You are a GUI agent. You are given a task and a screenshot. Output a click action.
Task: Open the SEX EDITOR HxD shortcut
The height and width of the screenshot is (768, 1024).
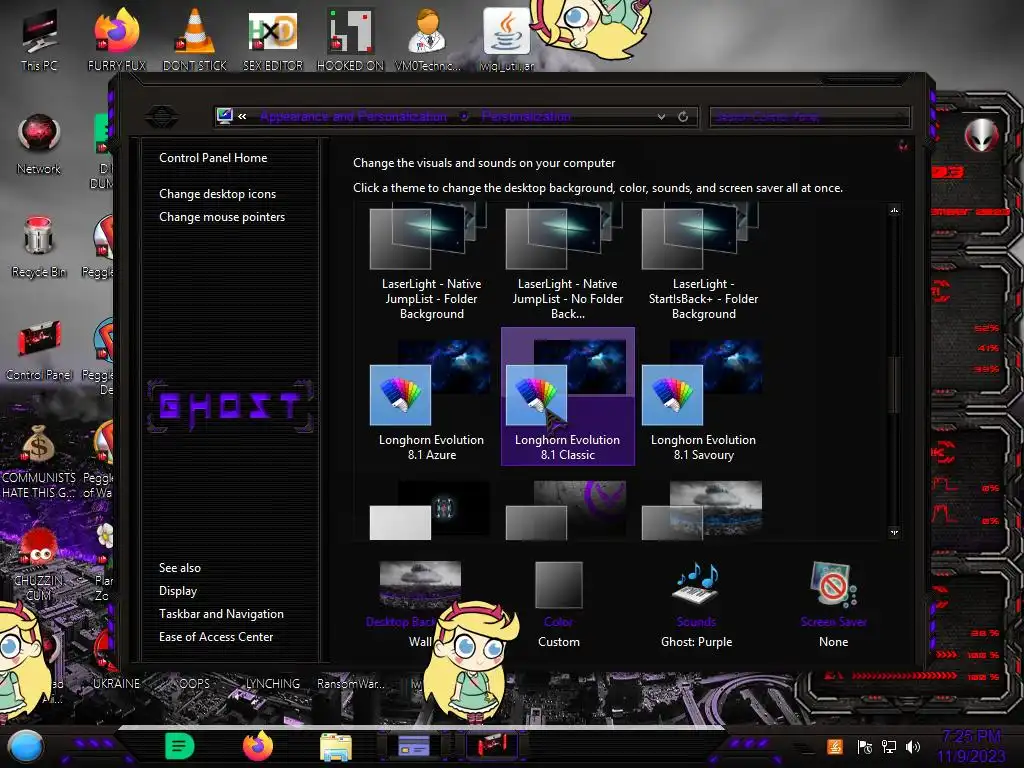tap(273, 39)
